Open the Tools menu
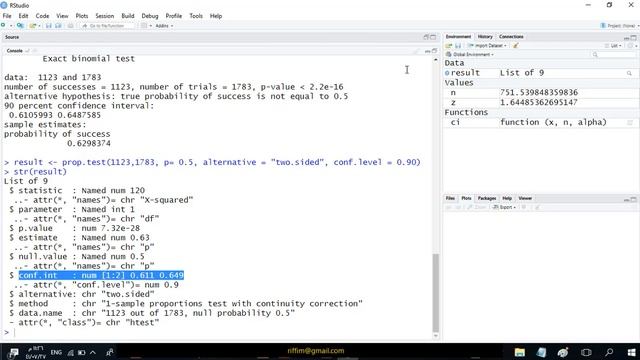The image size is (640, 360). 196,16
